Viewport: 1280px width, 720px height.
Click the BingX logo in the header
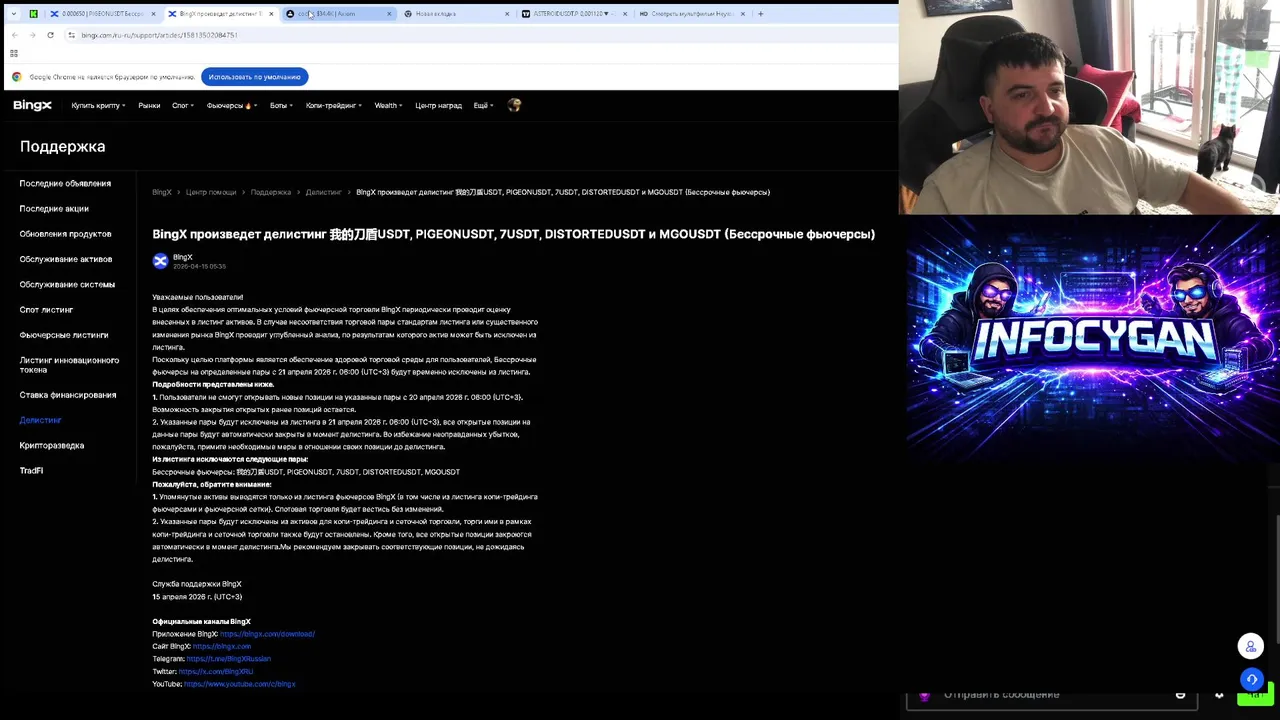click(x=33, y=105)
